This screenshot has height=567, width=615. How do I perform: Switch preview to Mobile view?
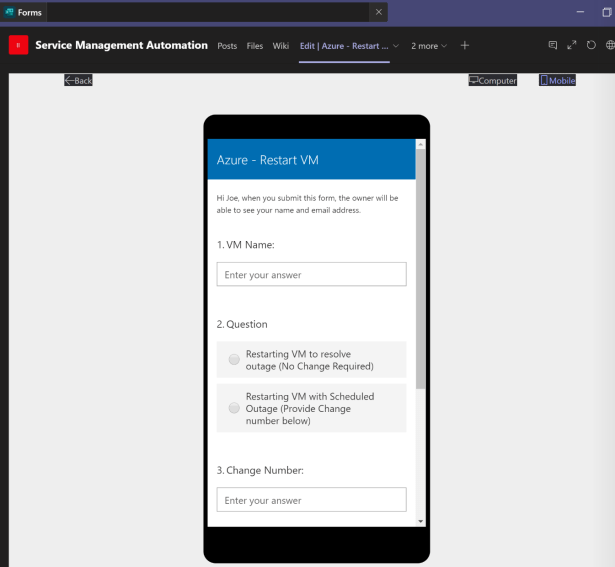pos(557,80)
